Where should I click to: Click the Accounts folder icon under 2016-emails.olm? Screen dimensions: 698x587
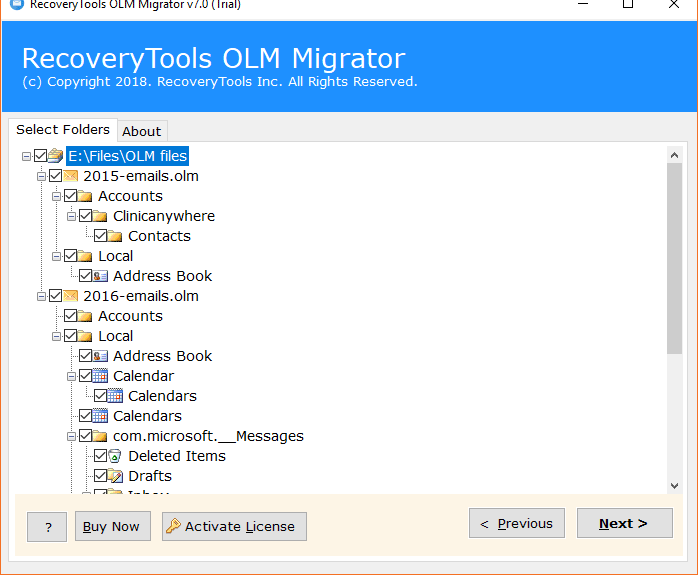coord(85,316)
